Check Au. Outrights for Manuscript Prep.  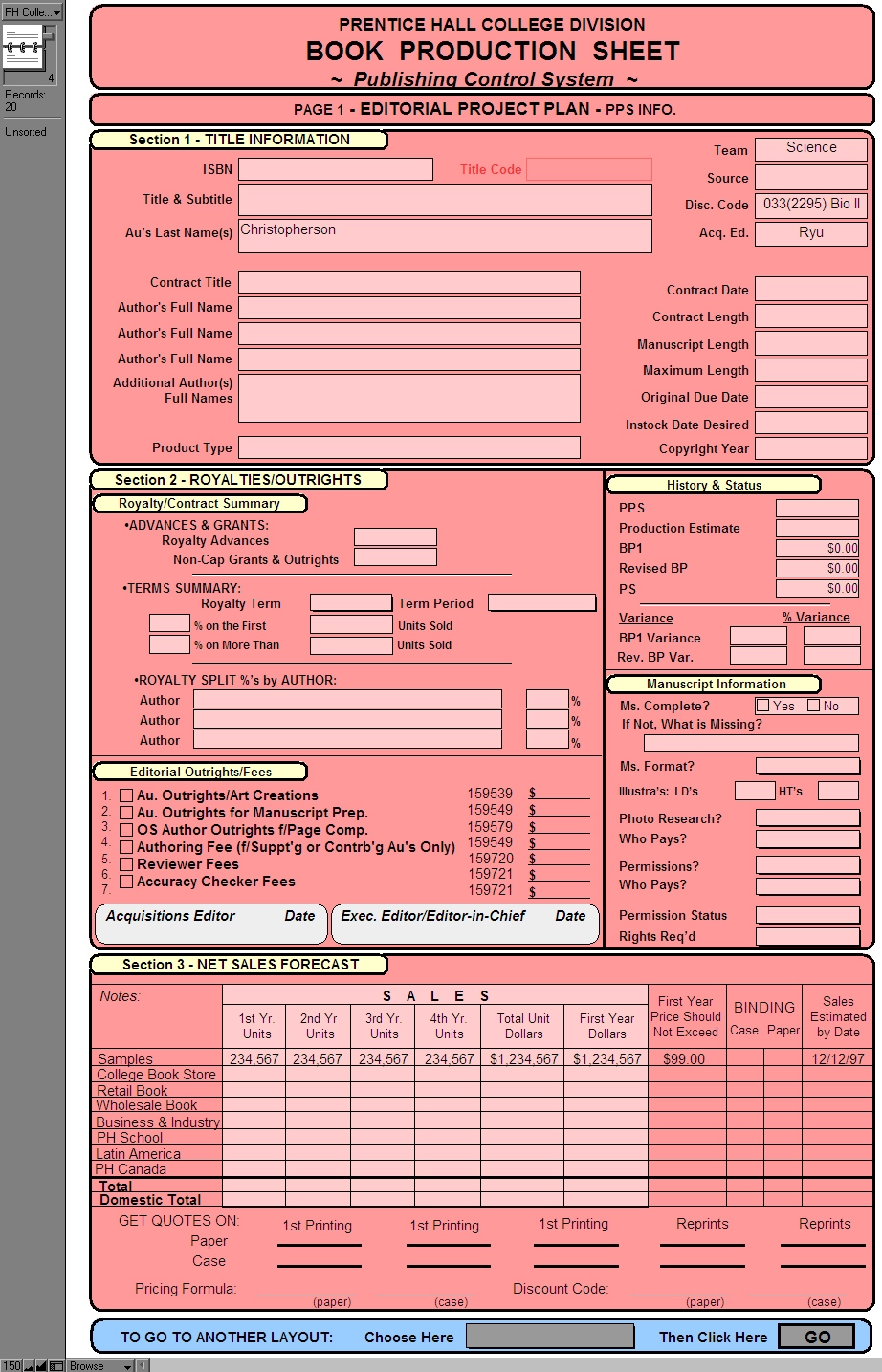126,813
